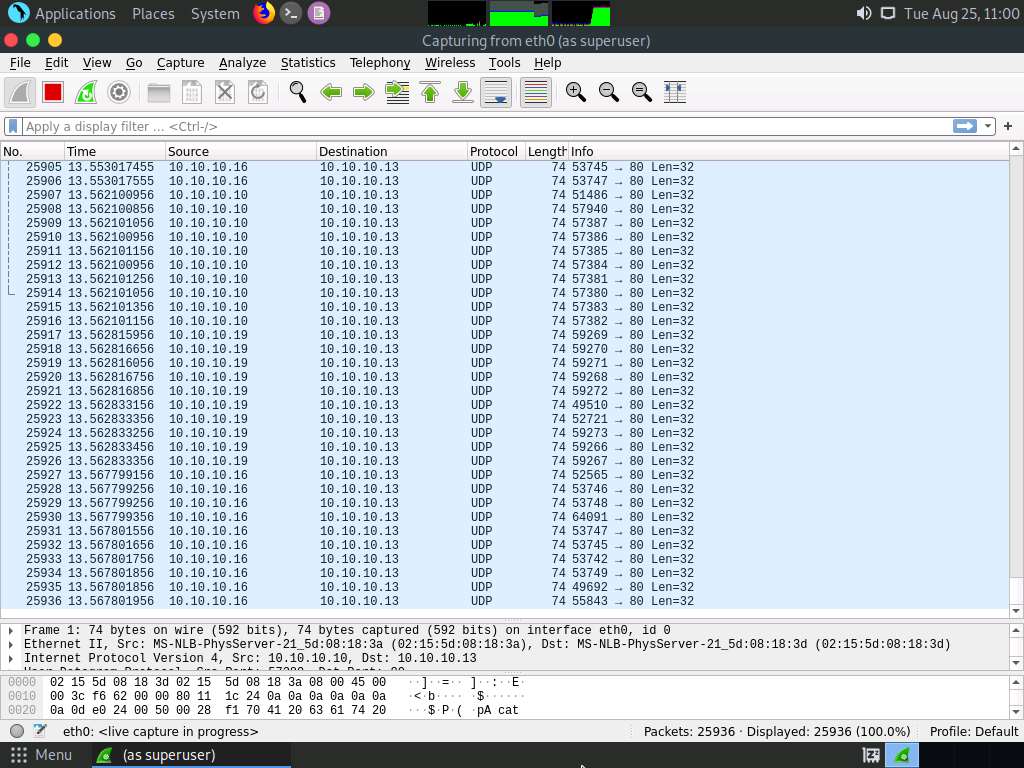1024x768 pixels.
Task: Apply display filter arrow button
Action: coord(965,126)
